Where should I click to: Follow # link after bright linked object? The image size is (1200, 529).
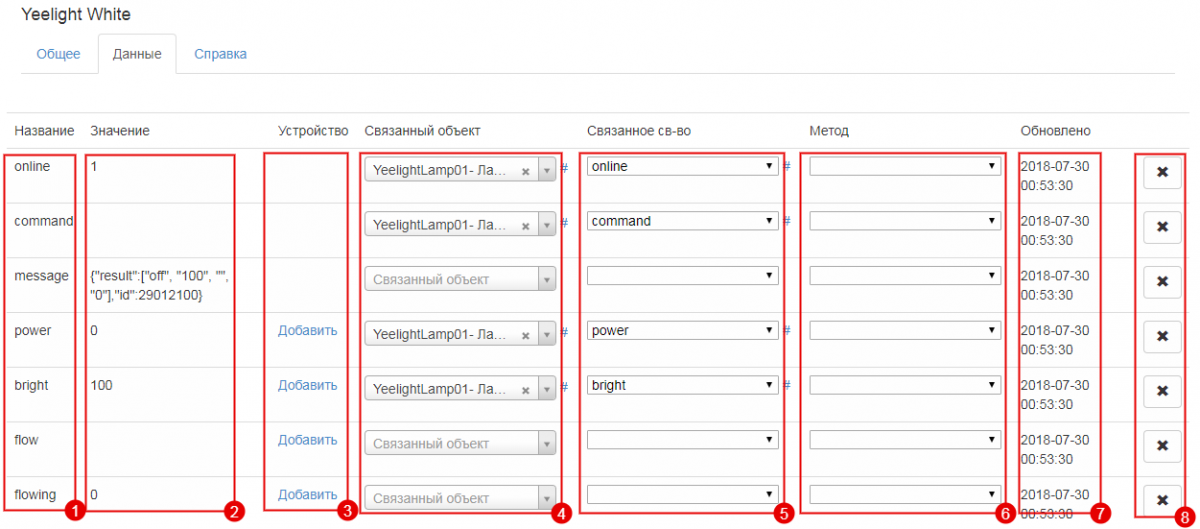click(564, 385)
